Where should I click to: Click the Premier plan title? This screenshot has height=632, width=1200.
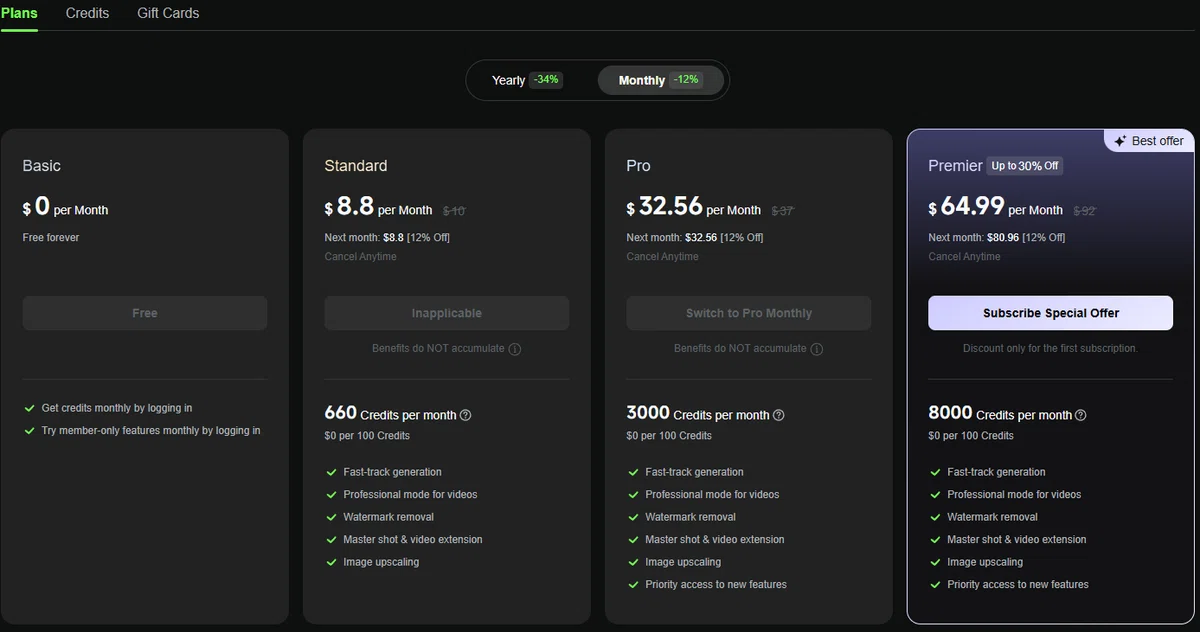(x=955, y=166)
